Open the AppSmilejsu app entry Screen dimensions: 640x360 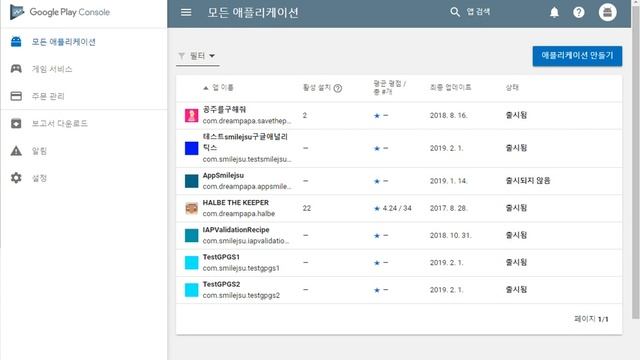399,181
